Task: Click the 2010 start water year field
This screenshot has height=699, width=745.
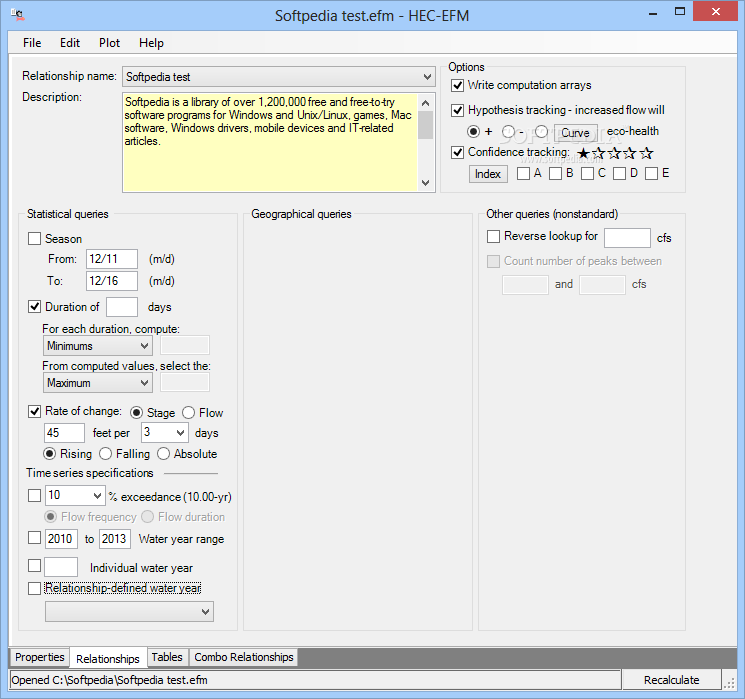Action: coord(61,539)
